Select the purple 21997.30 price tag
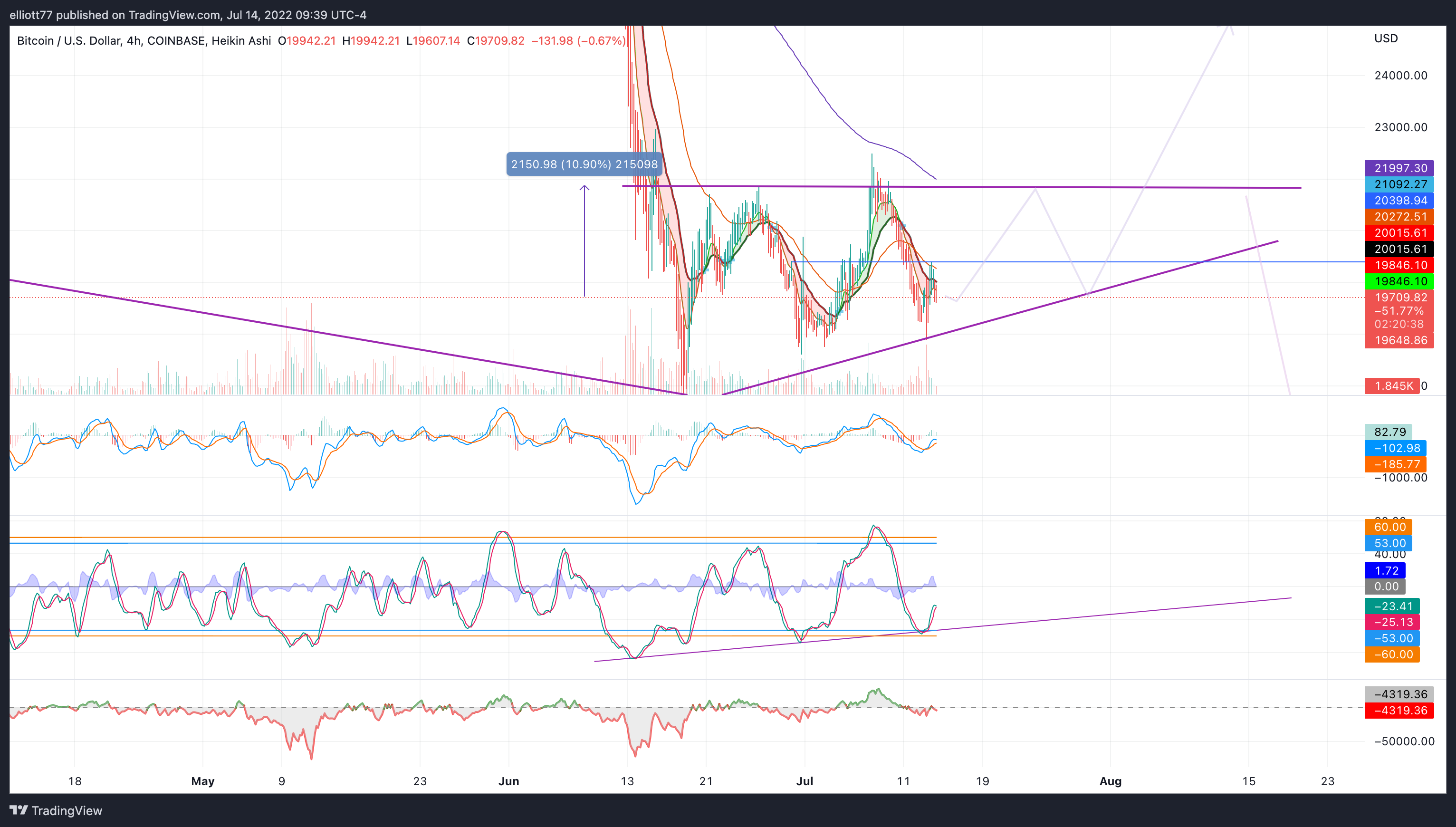 (1399, 168)
